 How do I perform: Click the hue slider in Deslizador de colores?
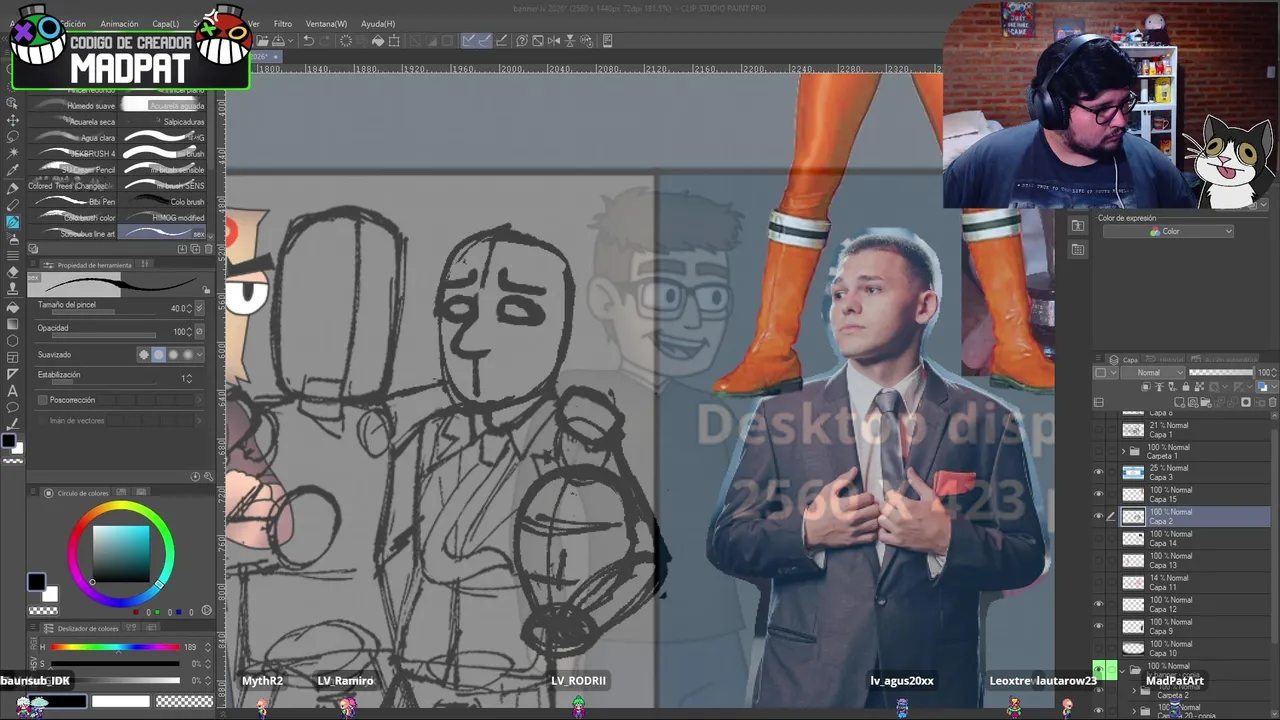point(116,647)
